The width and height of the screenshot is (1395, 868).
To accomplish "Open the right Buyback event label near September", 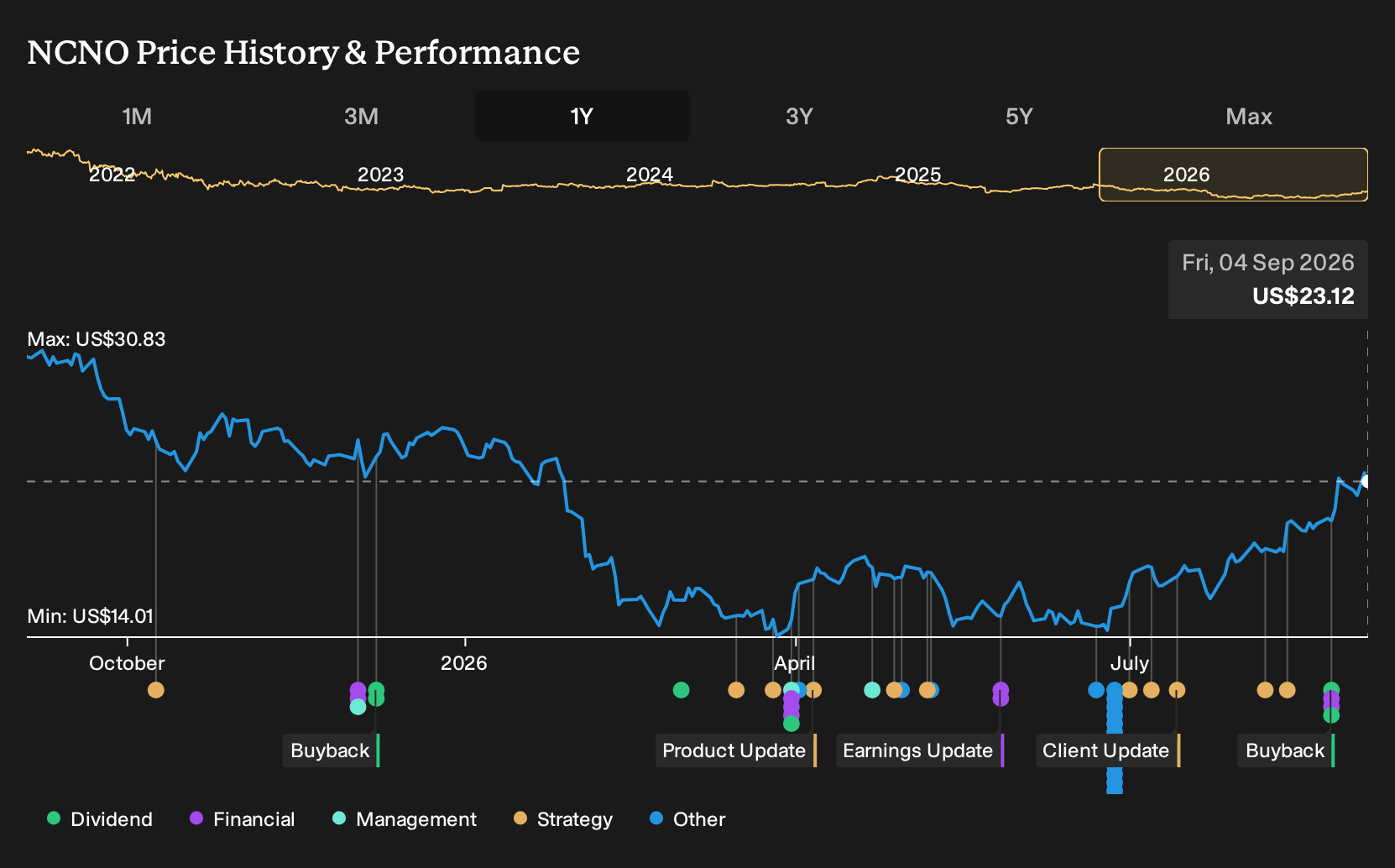I will coord(1286,750).
